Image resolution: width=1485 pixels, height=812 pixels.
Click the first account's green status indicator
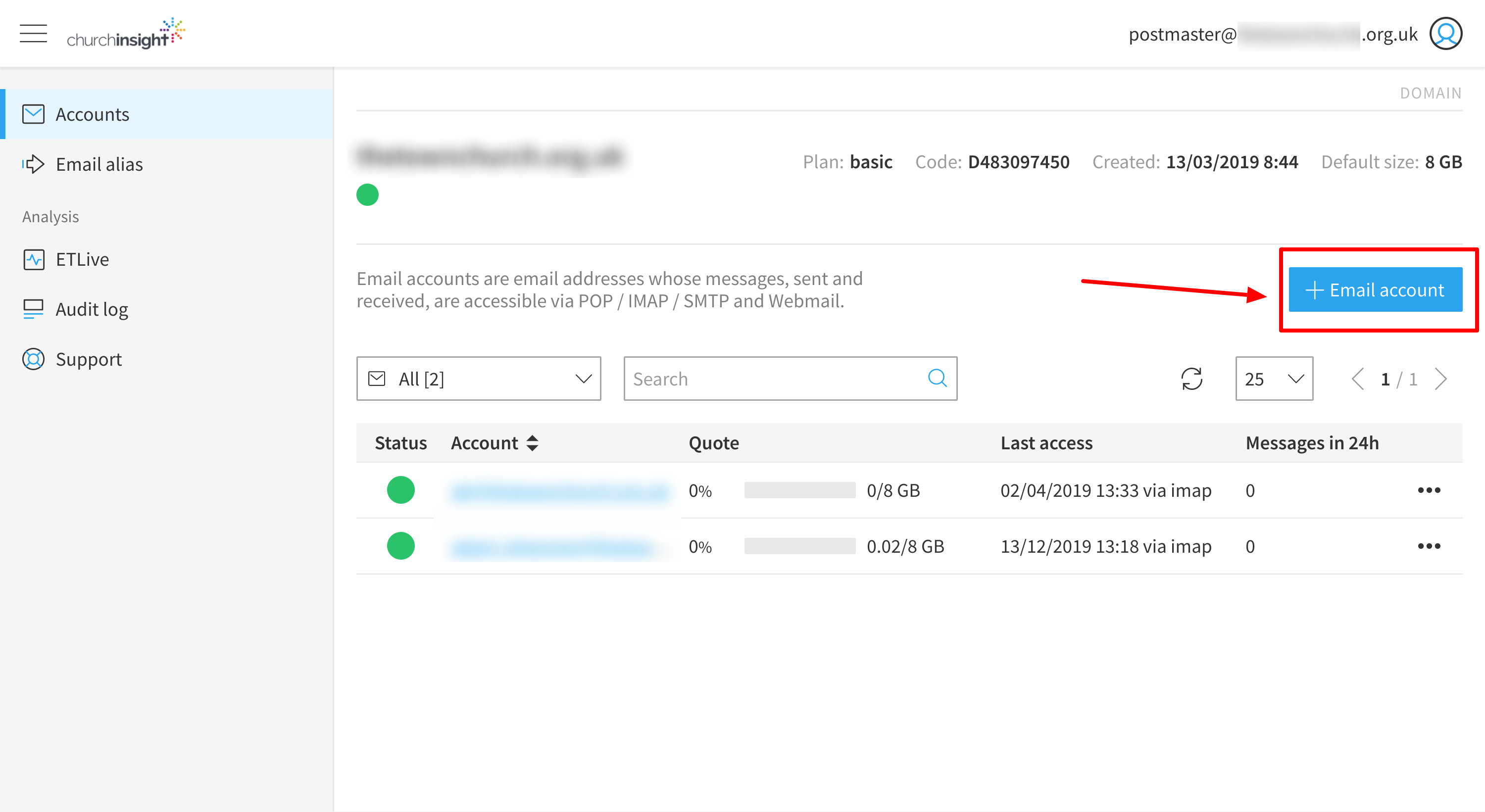[401, 490]
